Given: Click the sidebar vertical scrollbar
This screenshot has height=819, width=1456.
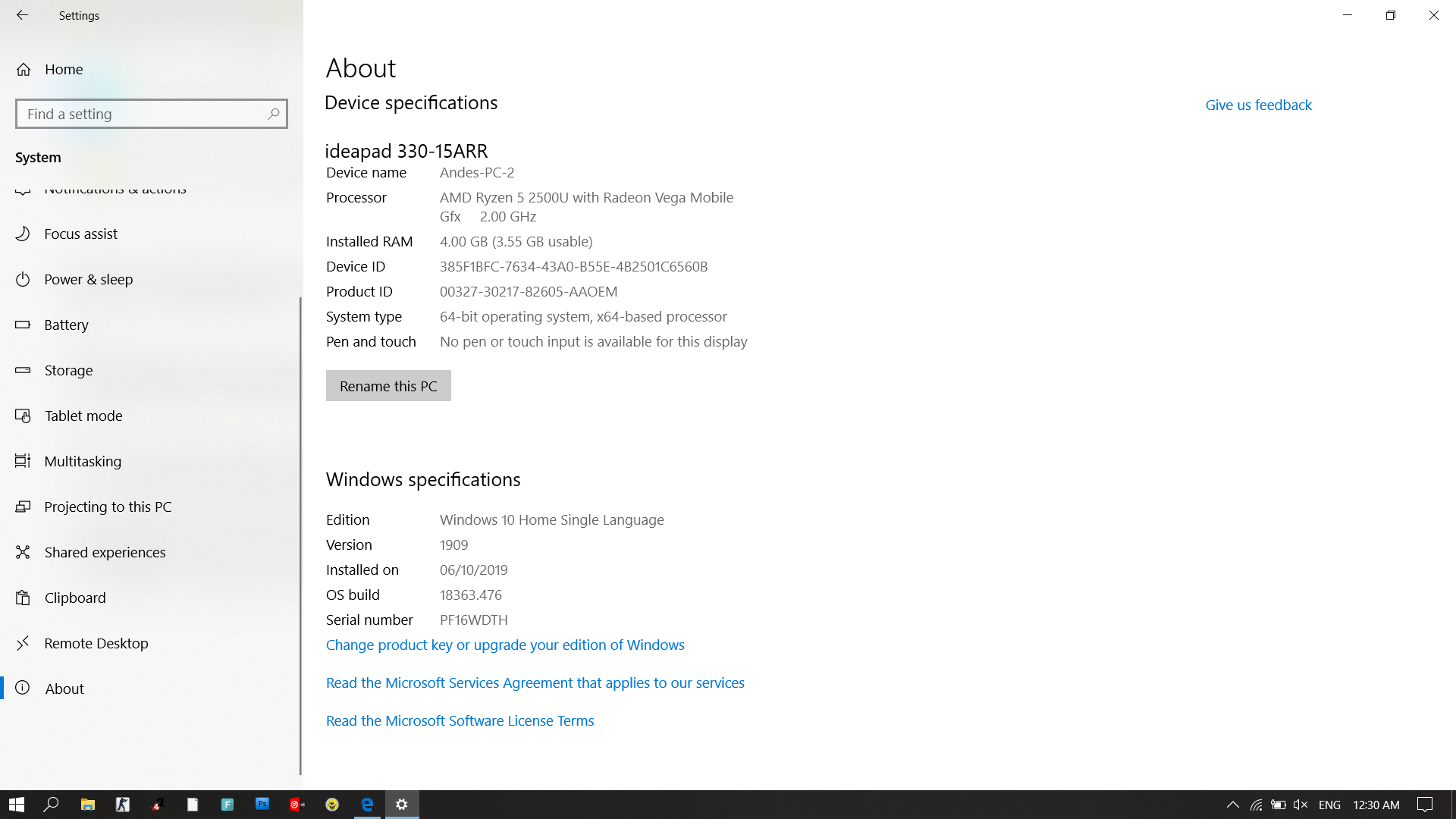Looking at the screenshot, I should tap(300, 535).
